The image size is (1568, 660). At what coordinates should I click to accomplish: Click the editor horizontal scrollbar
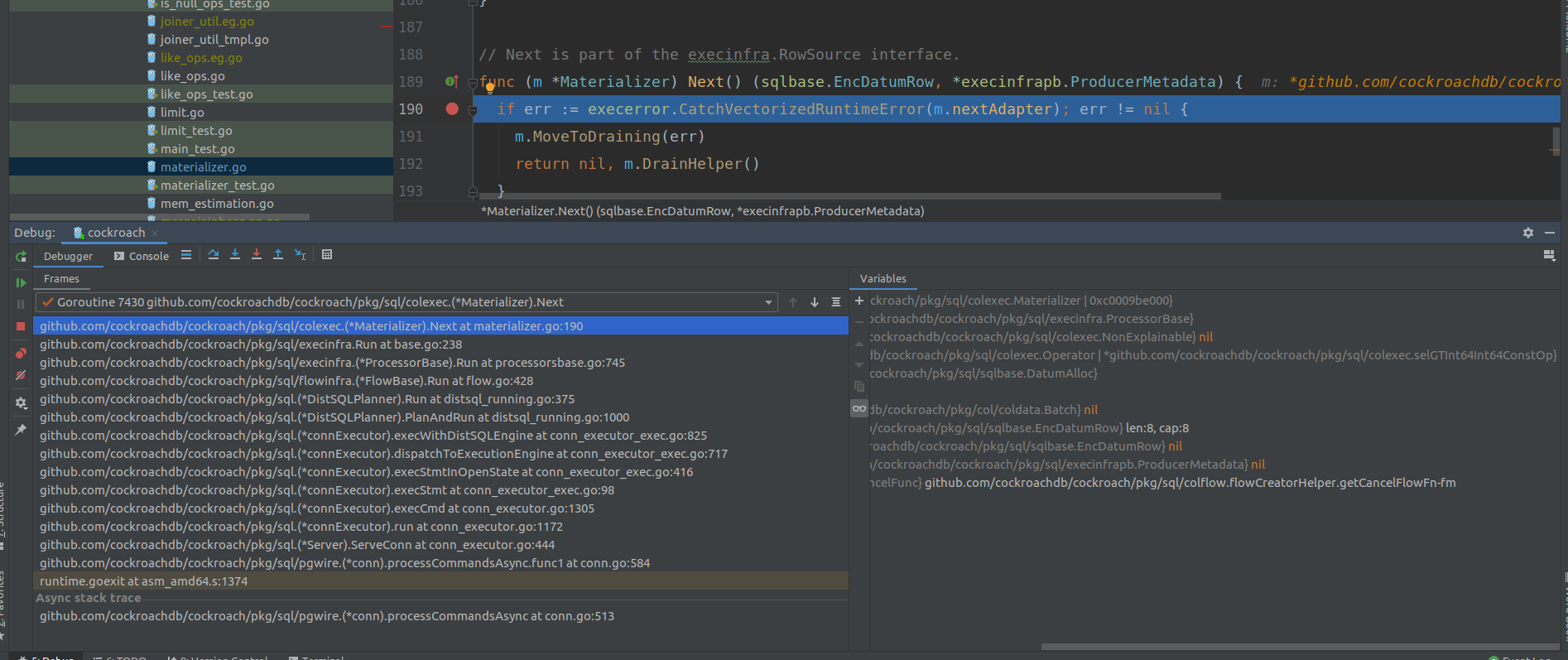(849, 197)
